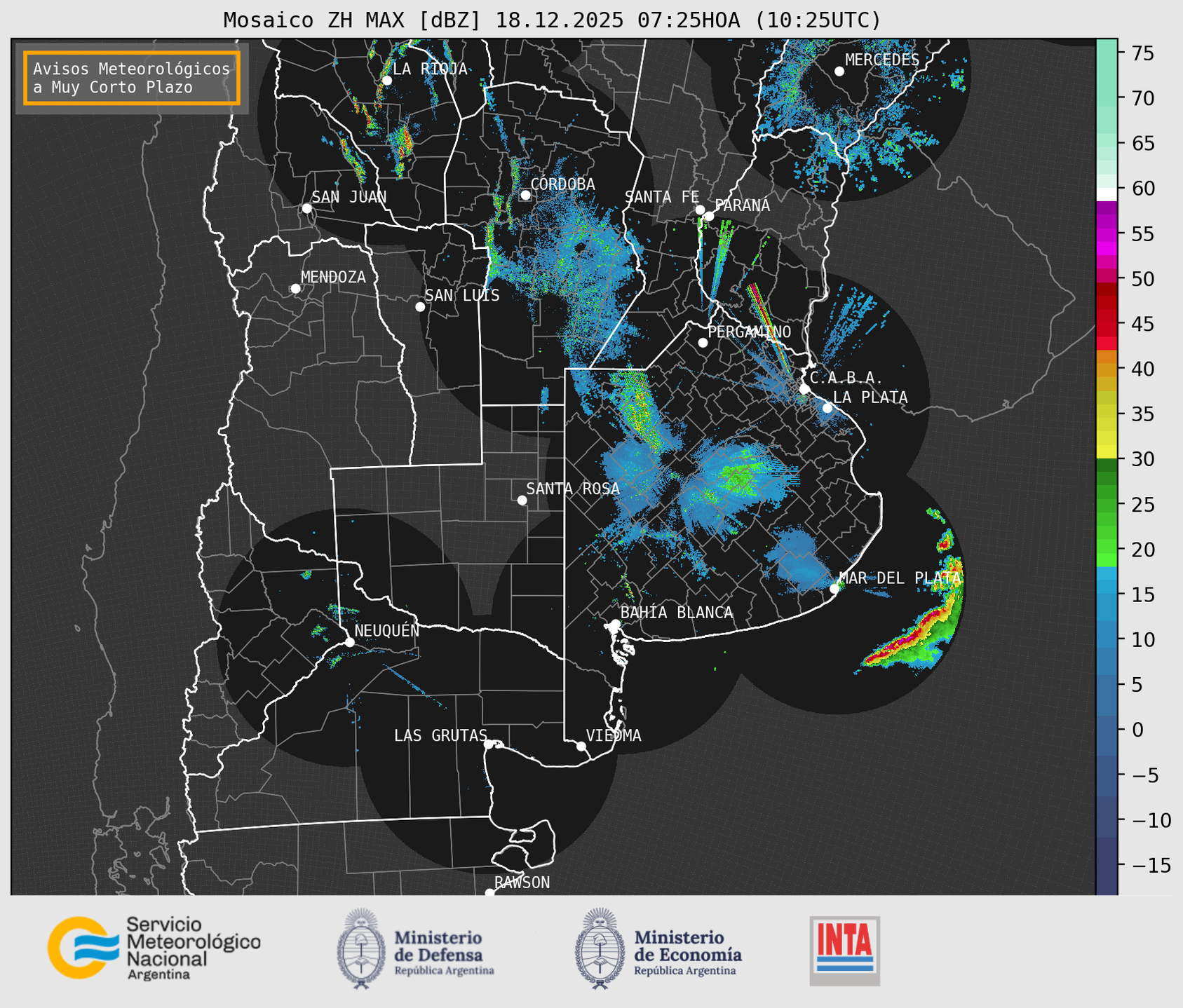Click the INTA logo

tap(845, 951)
